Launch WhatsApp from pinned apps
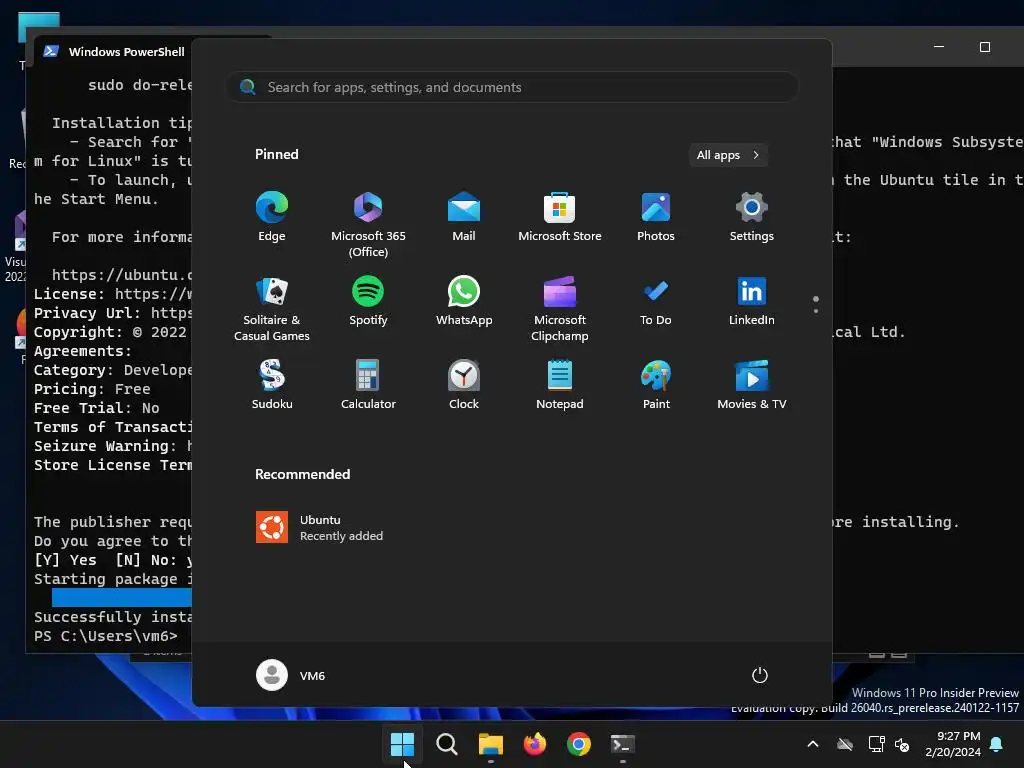Screen dimensions: 1024x768 point(464,301)
